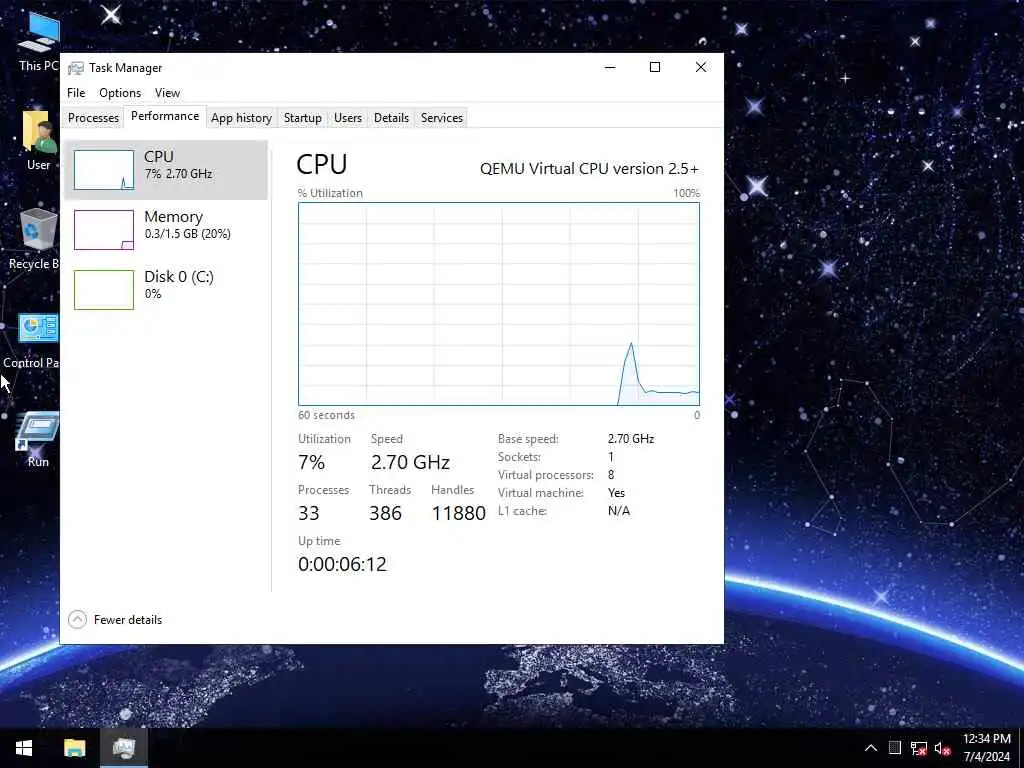Screen dimensions: 1024x768
Task: Click the Speed value 2.70 GHz
Action: [x=410, y=462]
